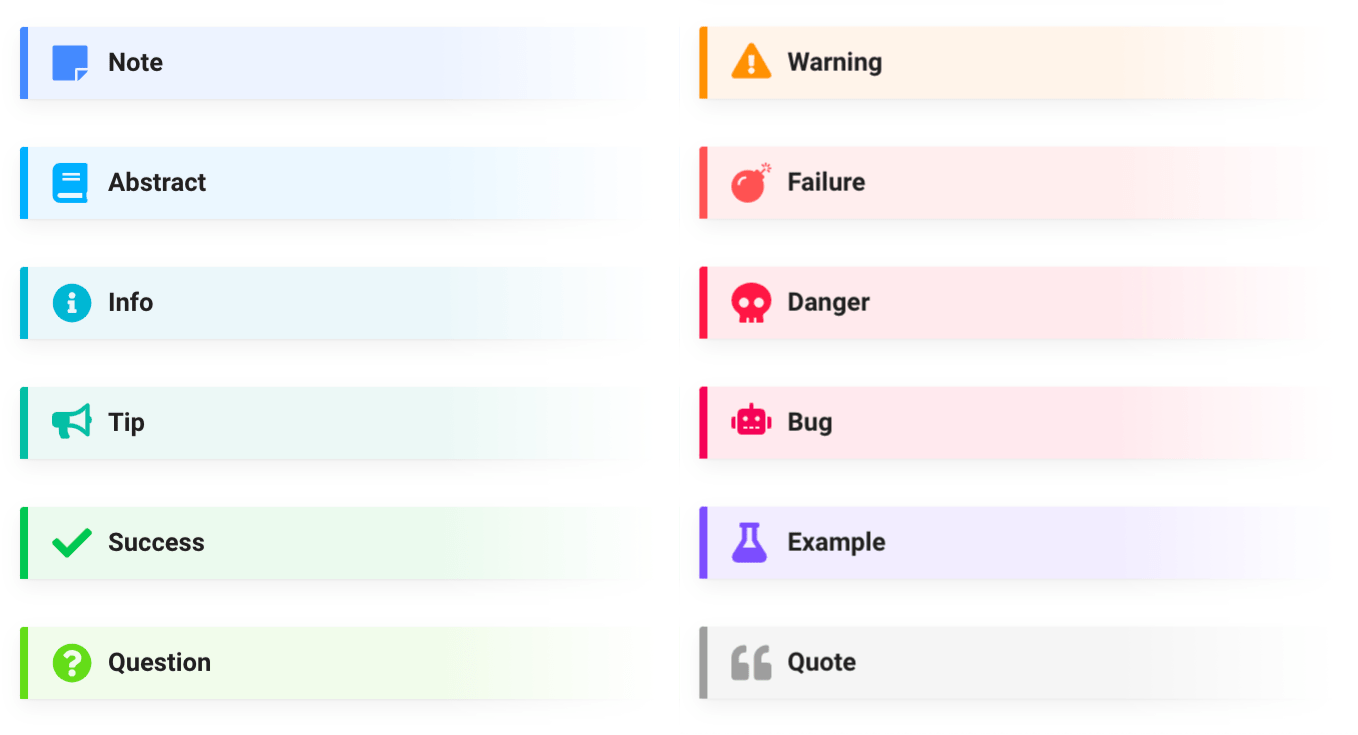Click the Failure bomb icon
The image size is (1358, 735).
click(750, 182)
